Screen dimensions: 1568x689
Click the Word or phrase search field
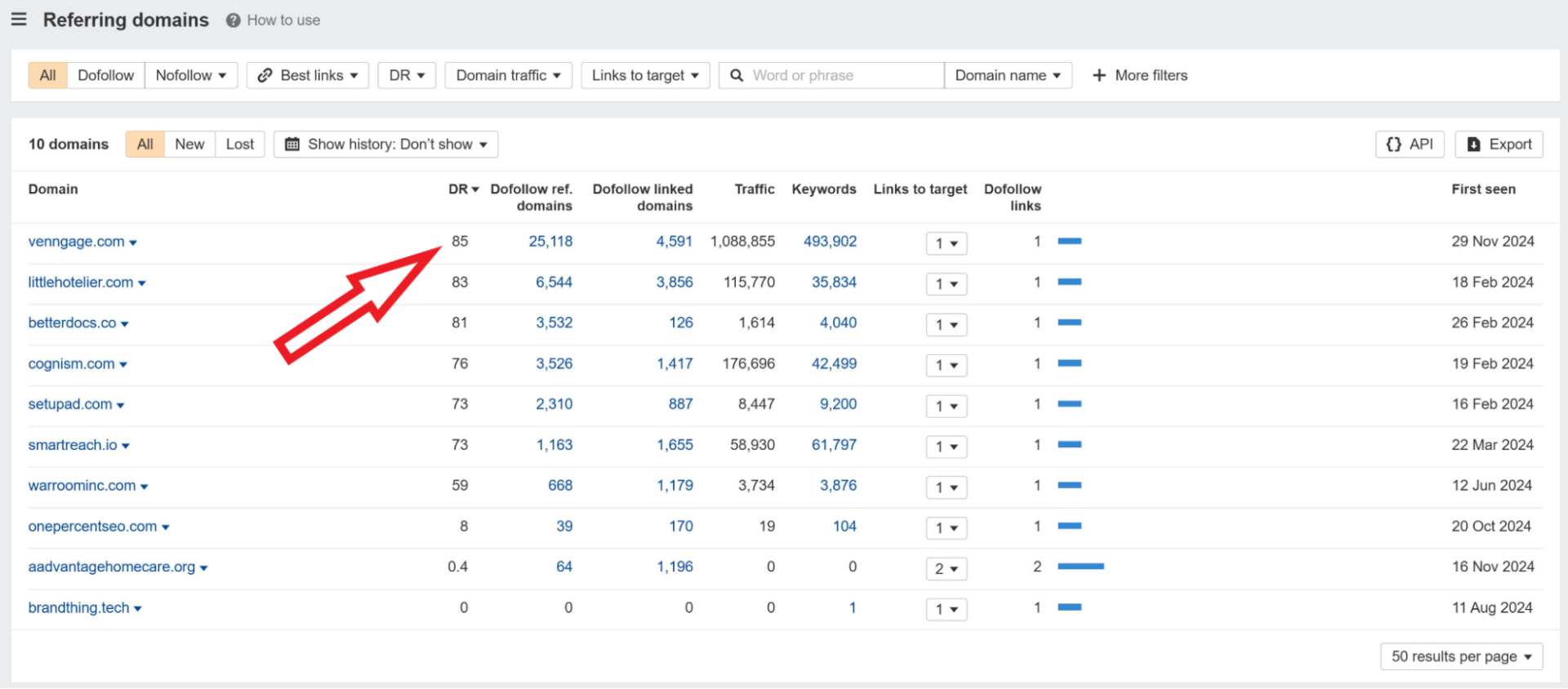831,75
